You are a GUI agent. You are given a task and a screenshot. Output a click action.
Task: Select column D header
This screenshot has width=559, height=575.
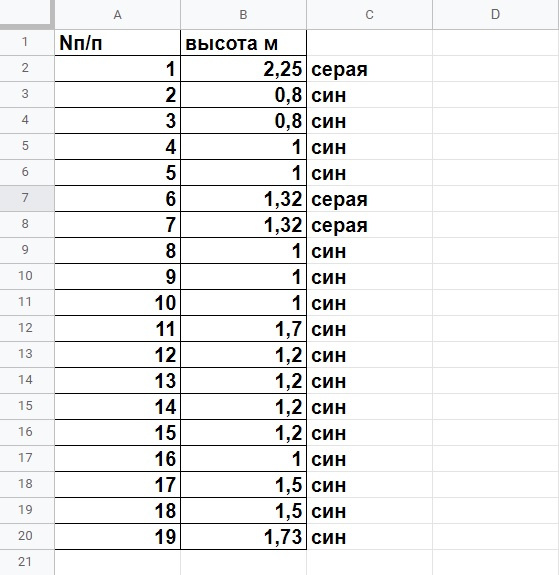496,15
